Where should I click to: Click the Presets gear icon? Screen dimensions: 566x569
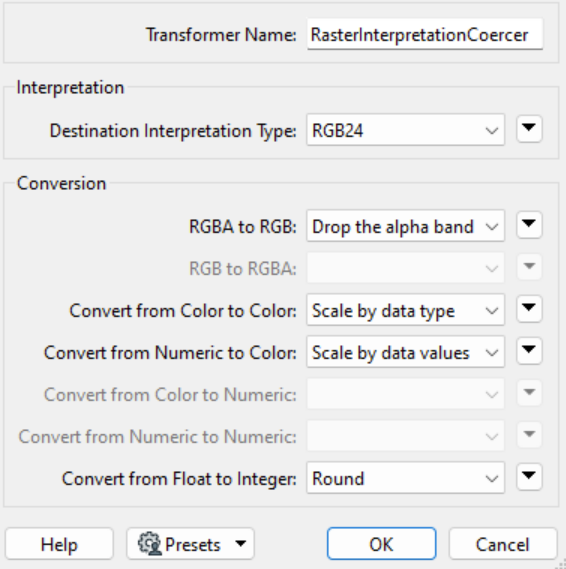pos(149,544)
